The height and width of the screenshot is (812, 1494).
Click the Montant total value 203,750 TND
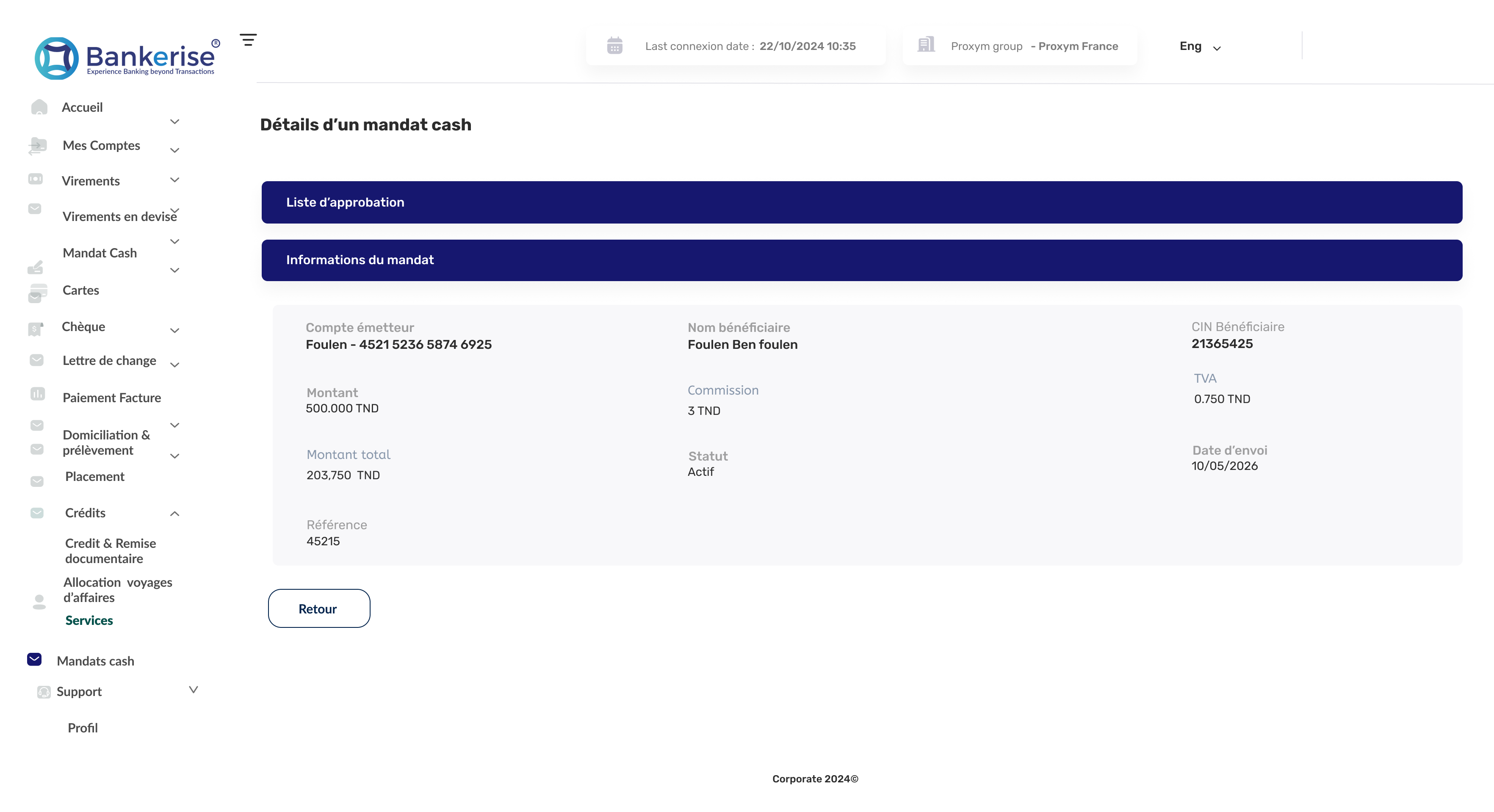(x=343, y=475)
